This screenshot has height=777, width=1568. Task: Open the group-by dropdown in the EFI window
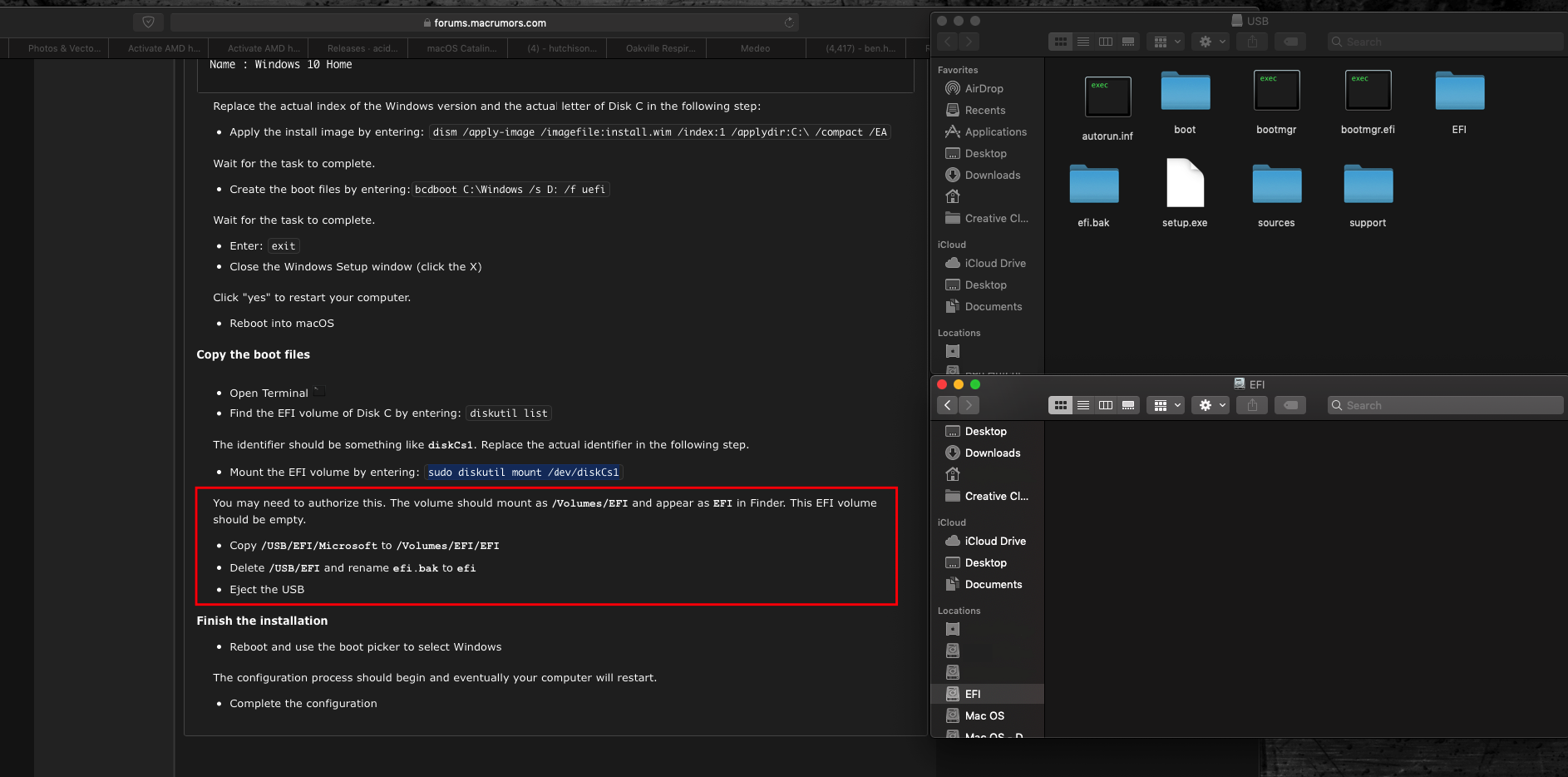coord(1166,405)
